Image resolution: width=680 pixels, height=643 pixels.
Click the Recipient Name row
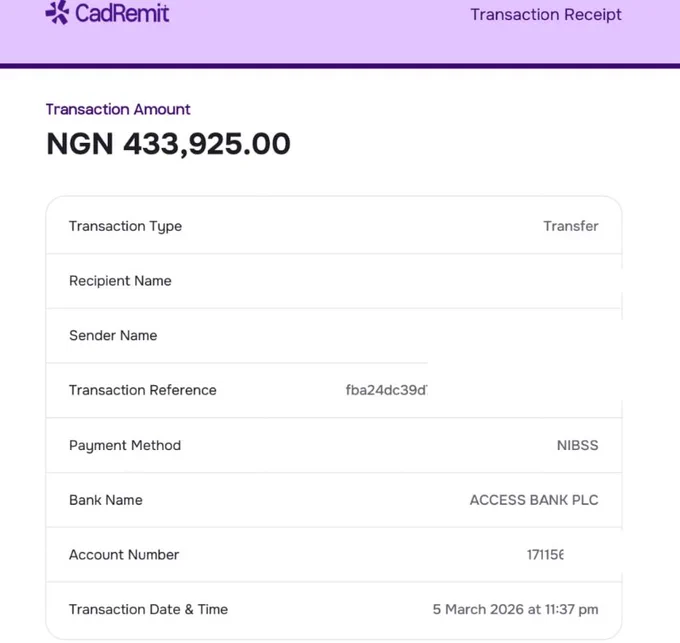(x=334, y=281)
